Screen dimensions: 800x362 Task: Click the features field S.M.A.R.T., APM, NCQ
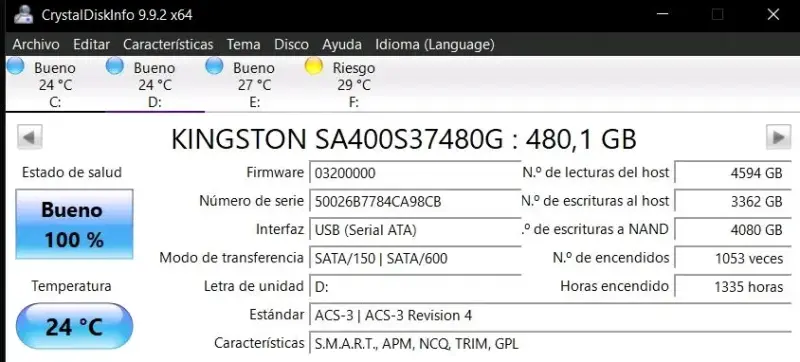(551, 344)
